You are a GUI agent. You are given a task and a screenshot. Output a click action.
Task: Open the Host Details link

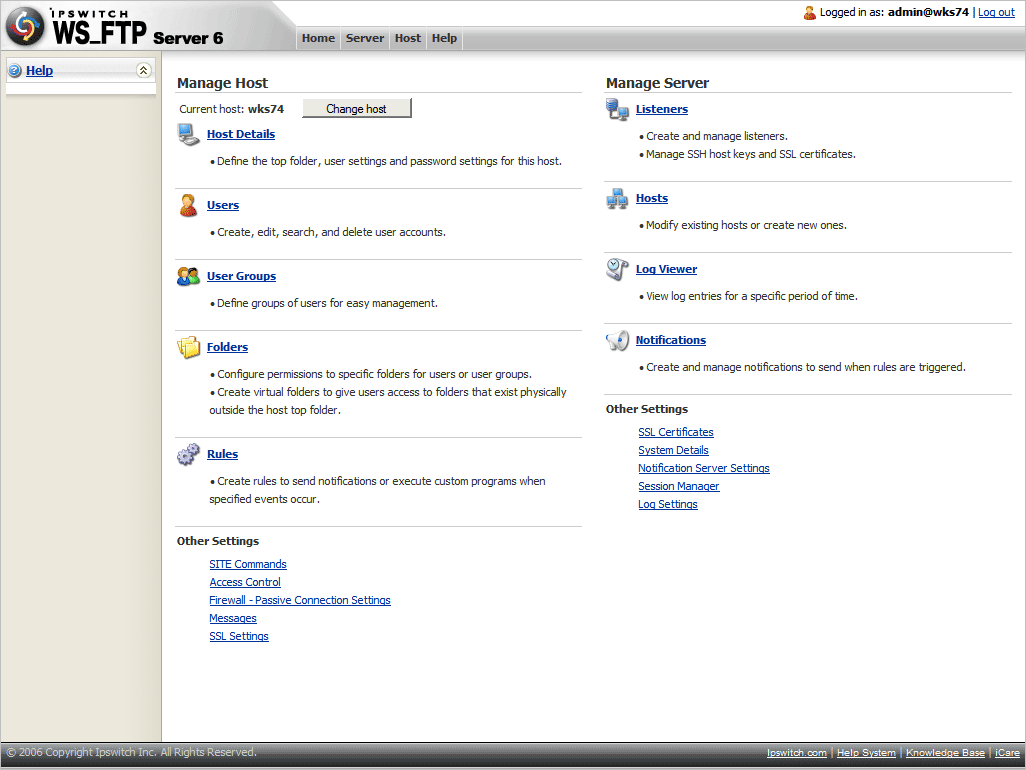[241, 134]
